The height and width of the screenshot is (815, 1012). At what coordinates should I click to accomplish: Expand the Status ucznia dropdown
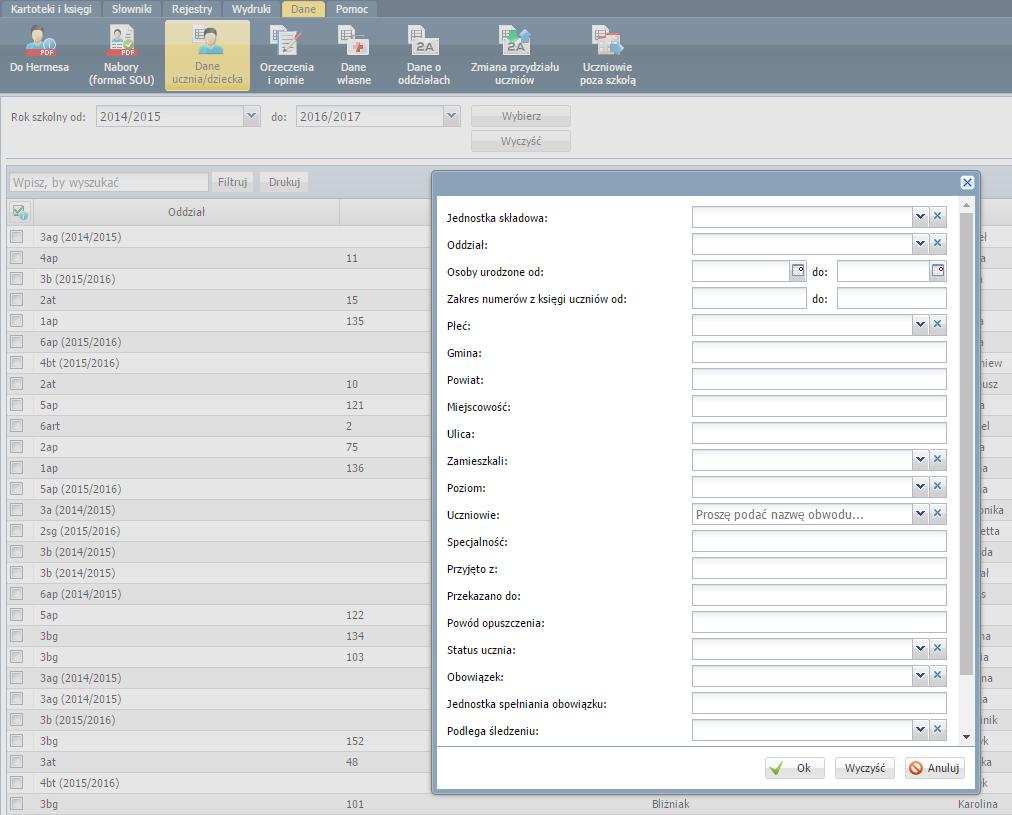coord(920,649)
